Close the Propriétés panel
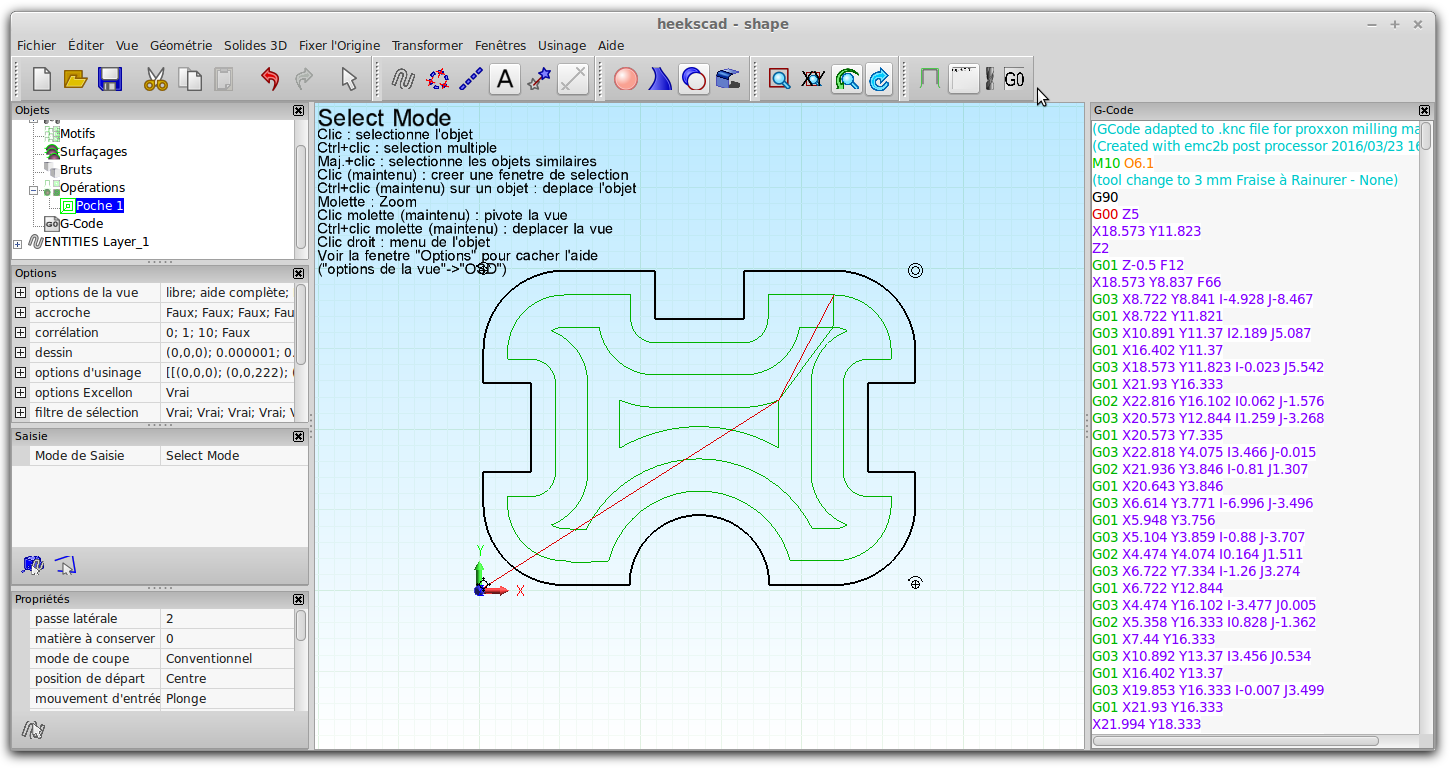This screenshot has height=770, width=1451. (298, 599)
